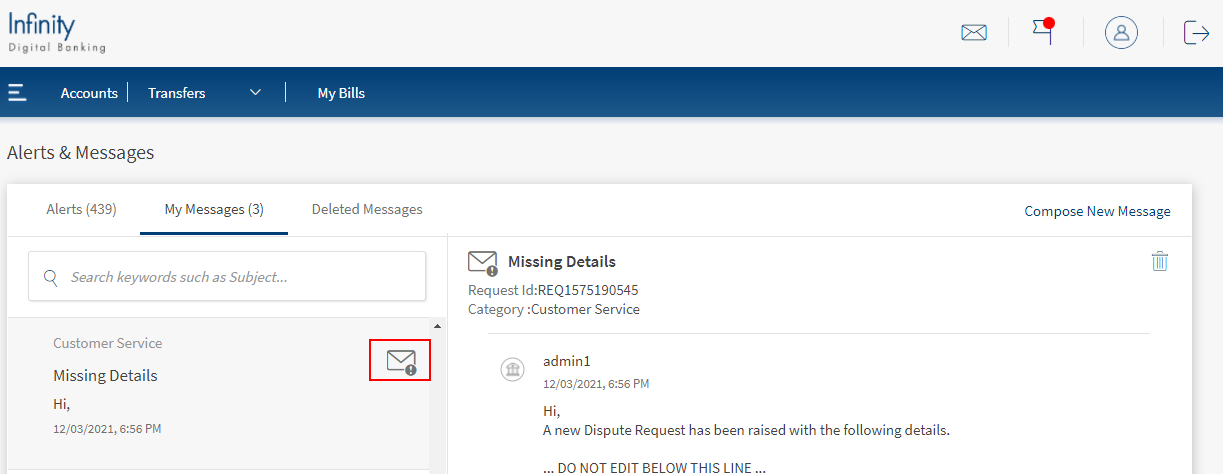Click the flag notifications icon
The width and height of the screenshot is (1223, 474).
pyautogui.click(x=1044, y=32)
